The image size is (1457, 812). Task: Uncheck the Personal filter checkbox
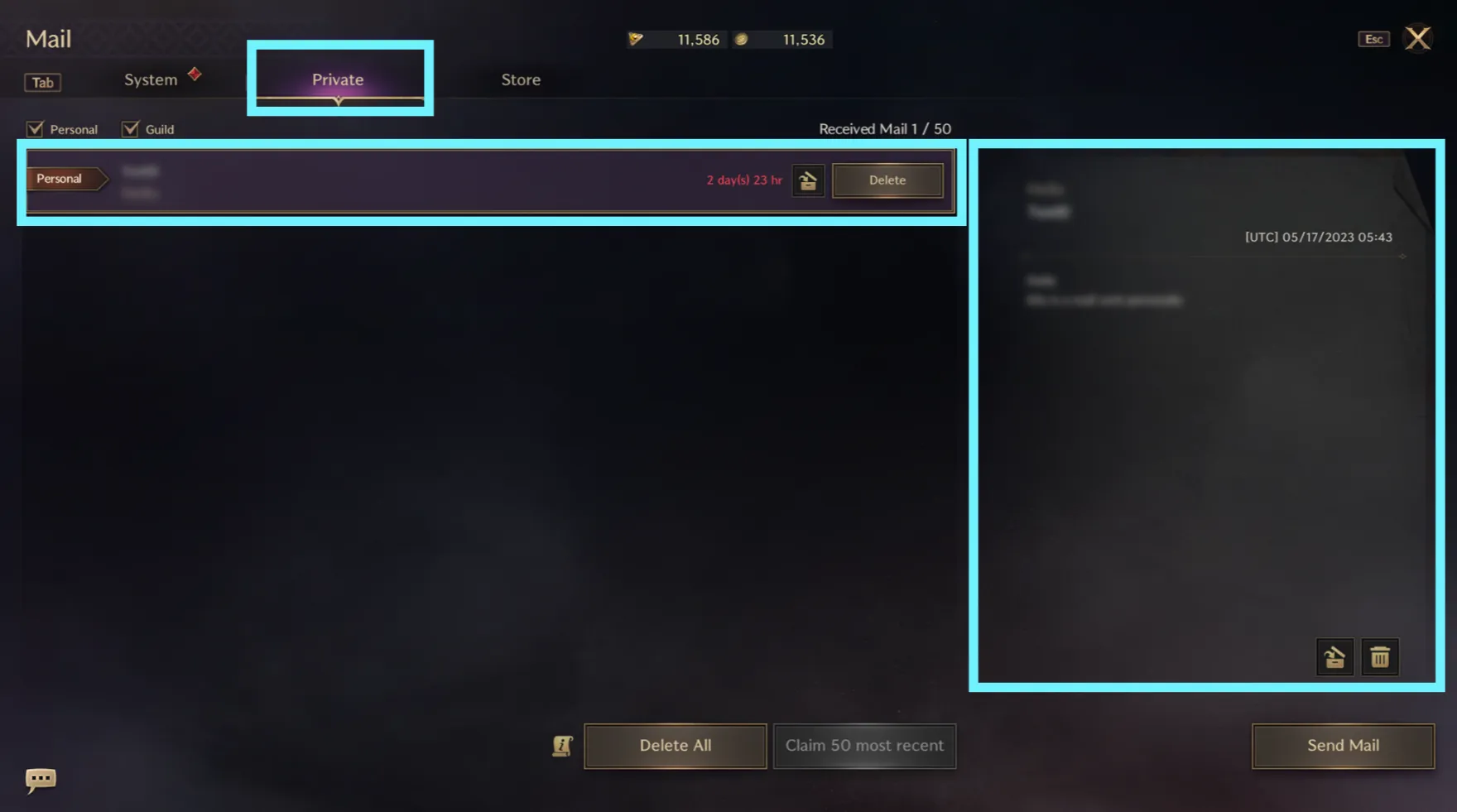tap(35, 129)
